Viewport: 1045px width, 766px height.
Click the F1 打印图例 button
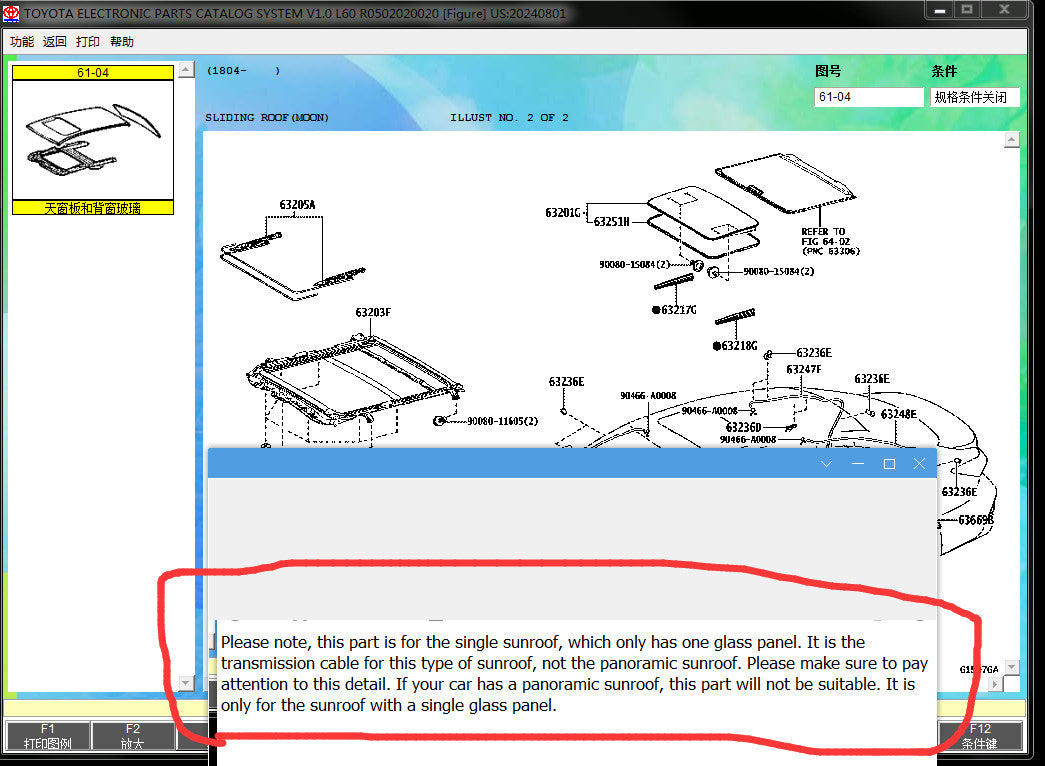(47, 736)
